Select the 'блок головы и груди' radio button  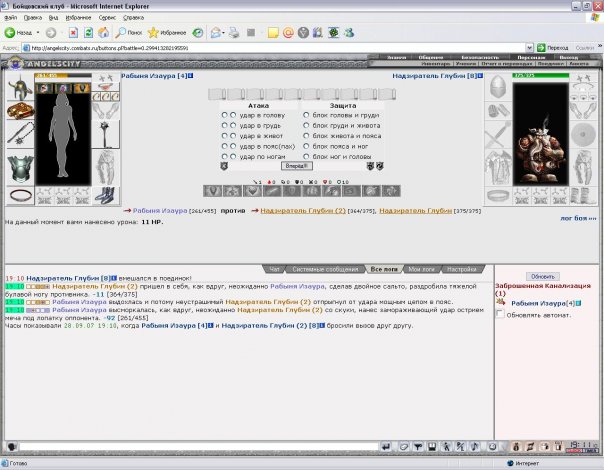pyautogui.click(x=306, y=115)
